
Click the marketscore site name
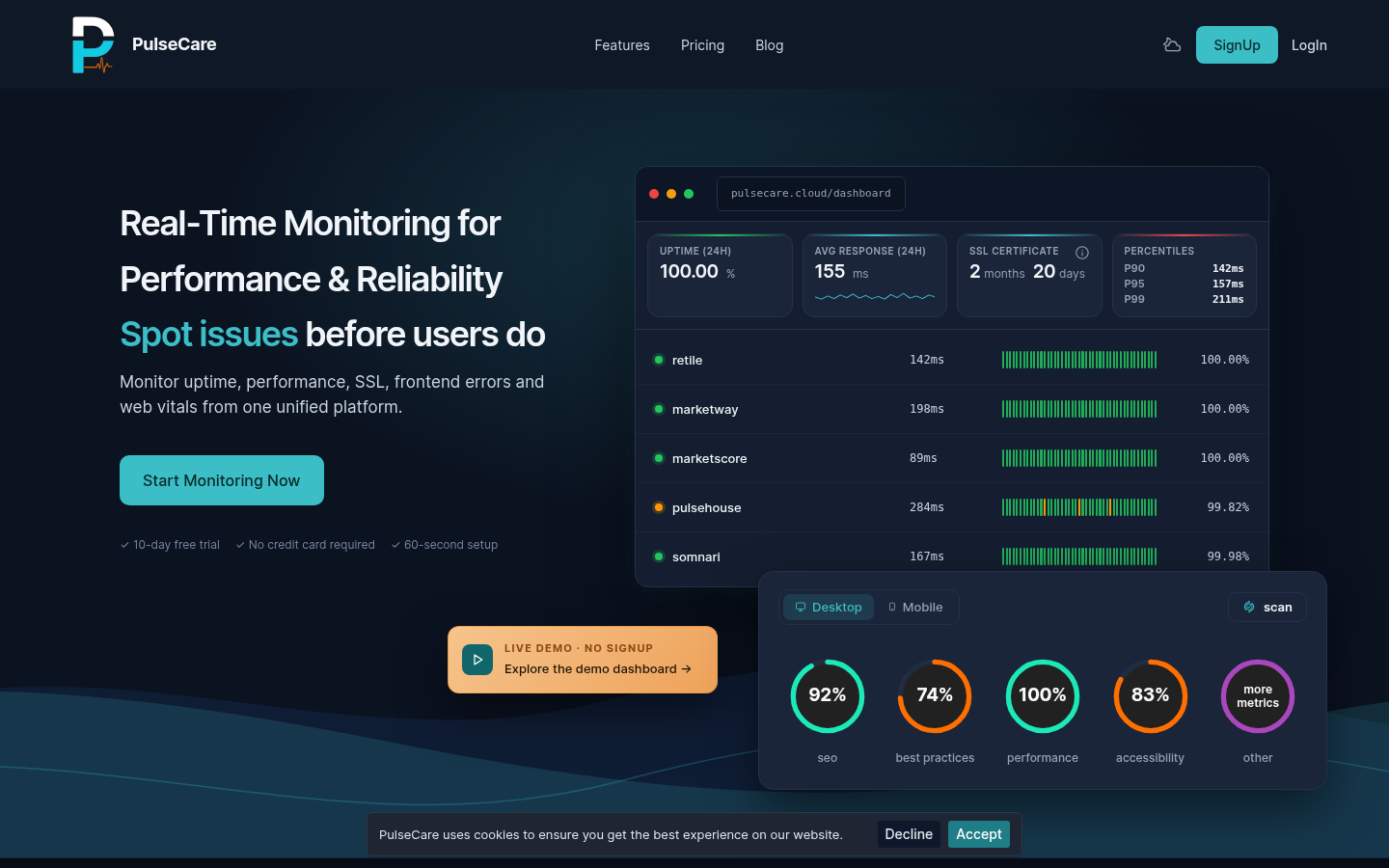tap(710, 459)
